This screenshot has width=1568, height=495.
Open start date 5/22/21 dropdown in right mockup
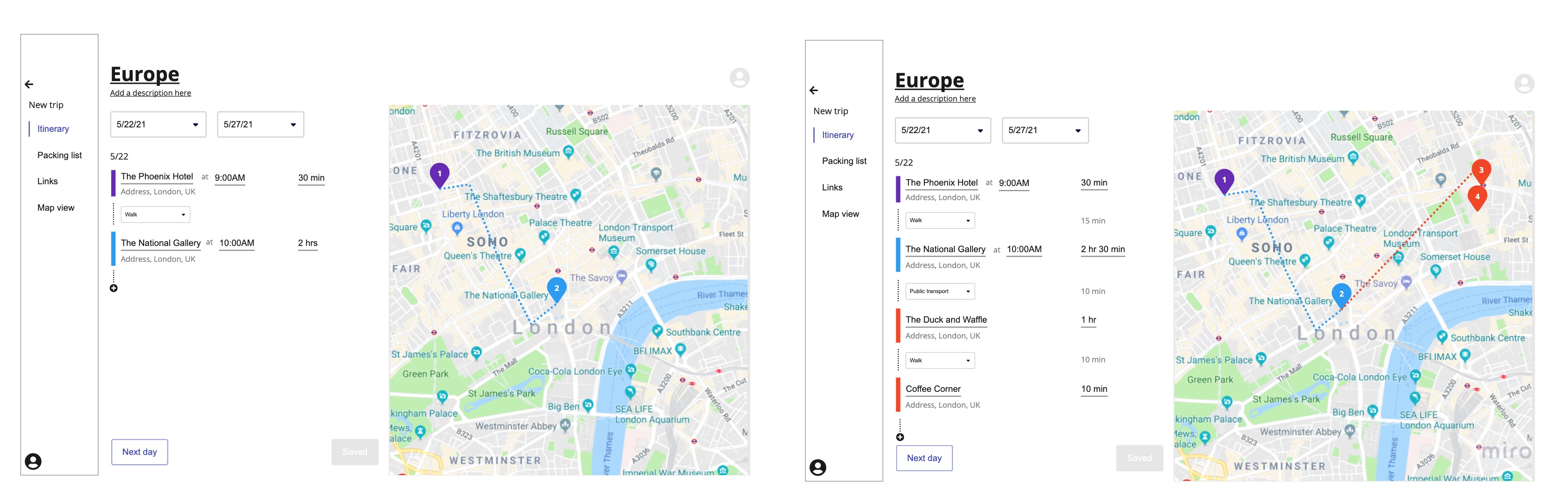click(943, 130)
